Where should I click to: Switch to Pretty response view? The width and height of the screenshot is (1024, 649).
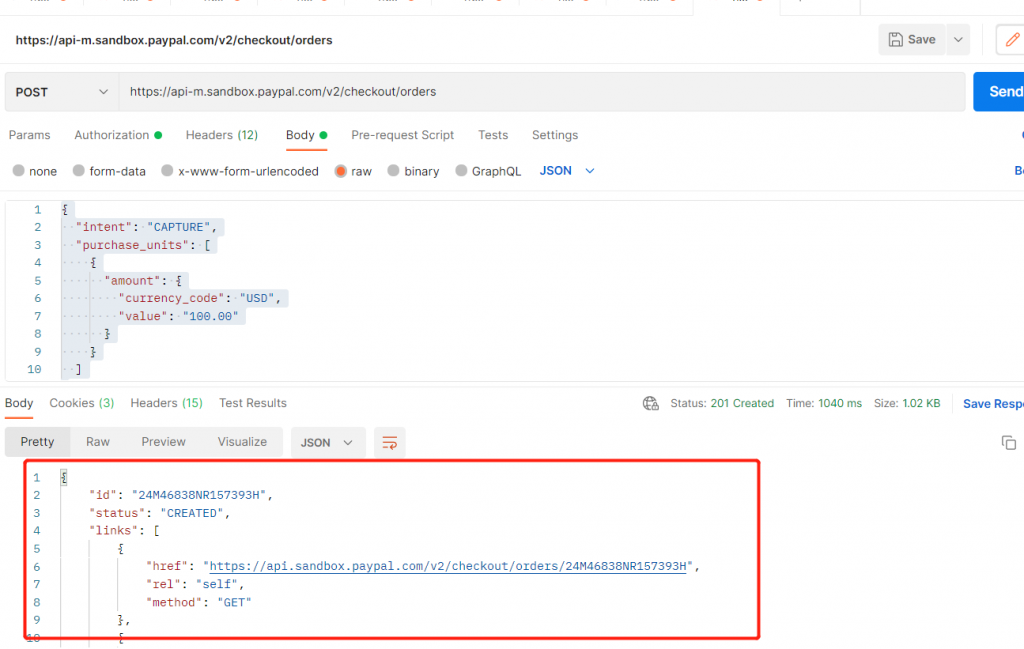coord(37,442)
